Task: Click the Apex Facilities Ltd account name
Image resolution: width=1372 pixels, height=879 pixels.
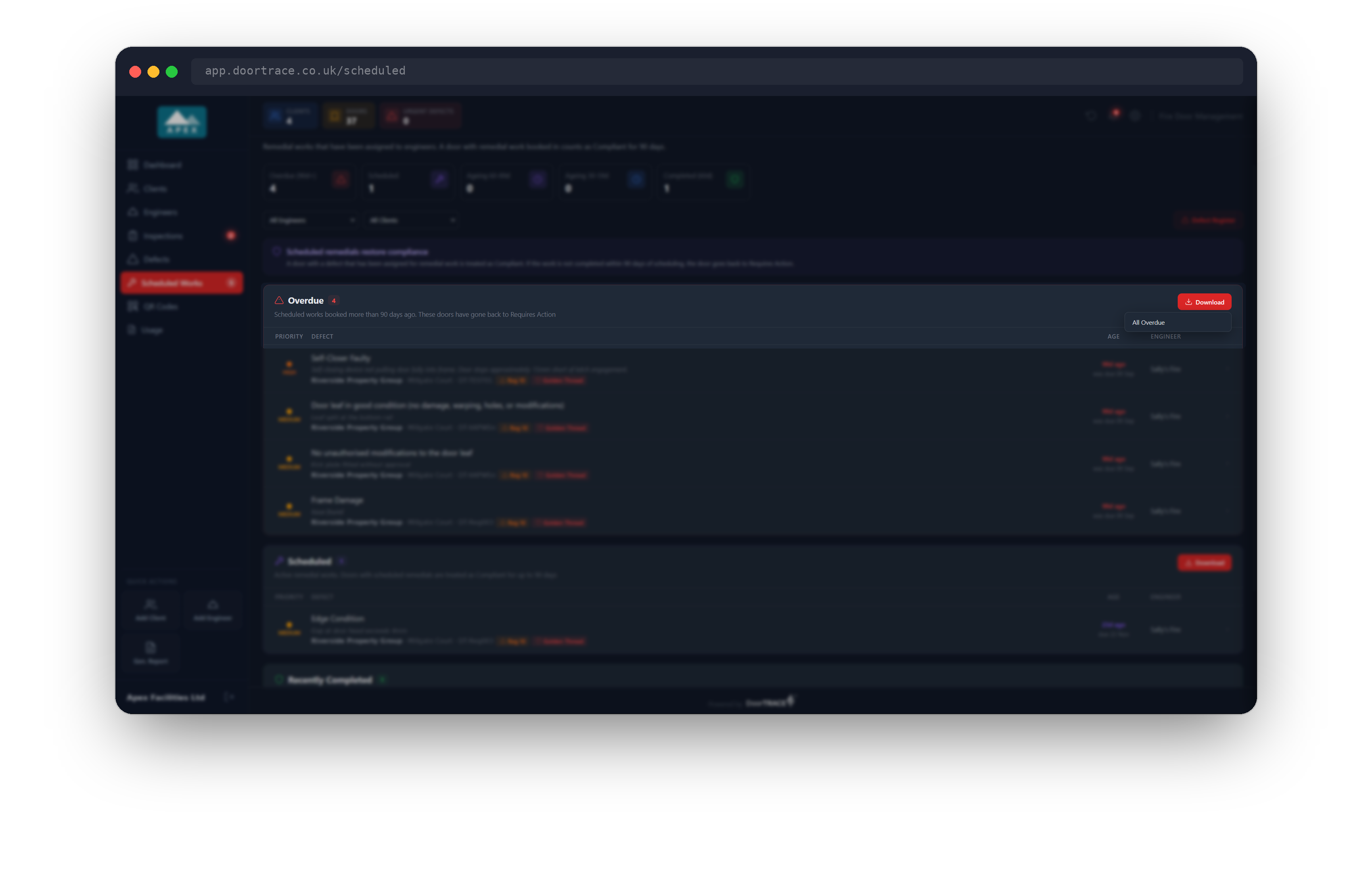Action: point(165,697)
